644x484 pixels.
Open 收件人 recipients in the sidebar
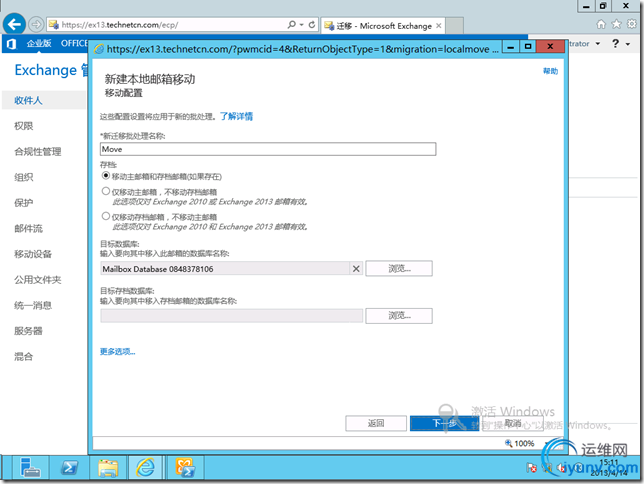pyautogui.click(x=28, y=100)
